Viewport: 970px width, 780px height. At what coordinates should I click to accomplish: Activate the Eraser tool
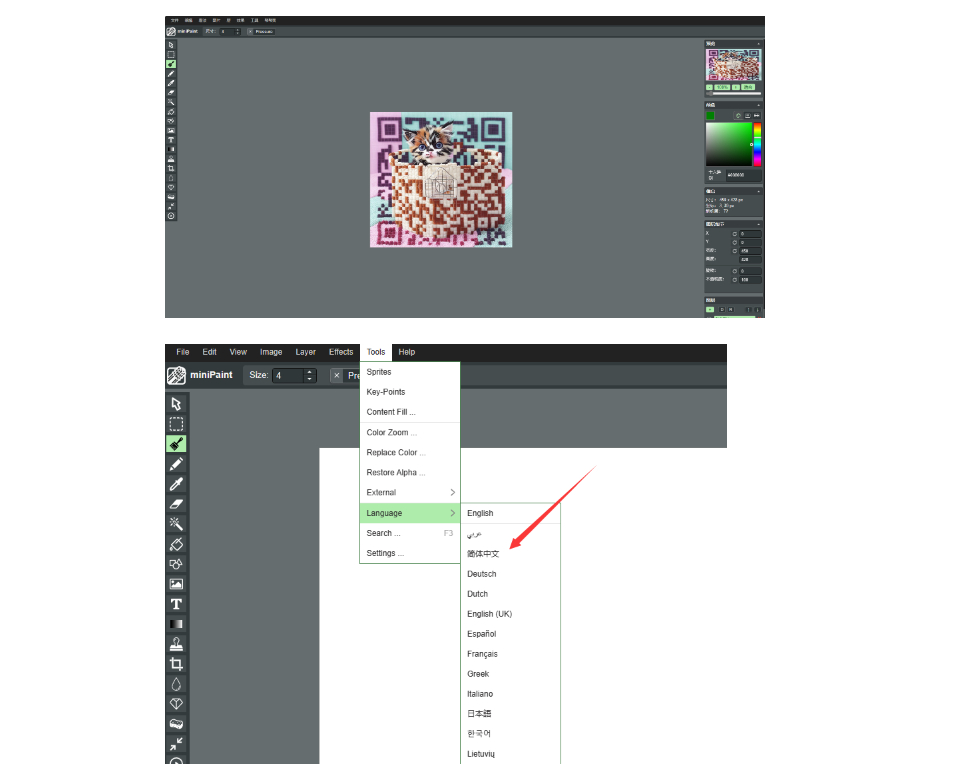click(176, 504)
